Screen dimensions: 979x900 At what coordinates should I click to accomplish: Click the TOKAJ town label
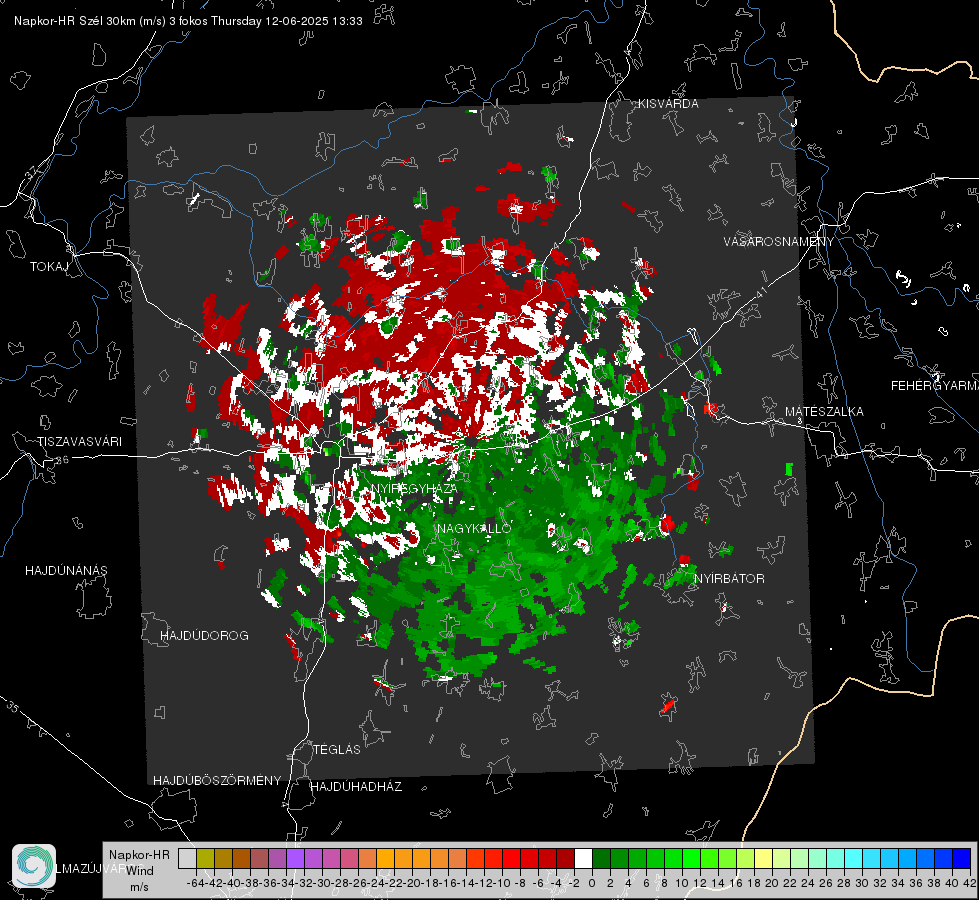pos(49,267)
